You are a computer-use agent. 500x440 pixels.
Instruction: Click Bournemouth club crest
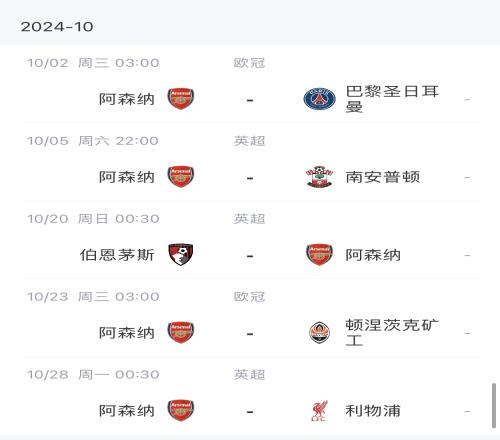tap(180, 254)
